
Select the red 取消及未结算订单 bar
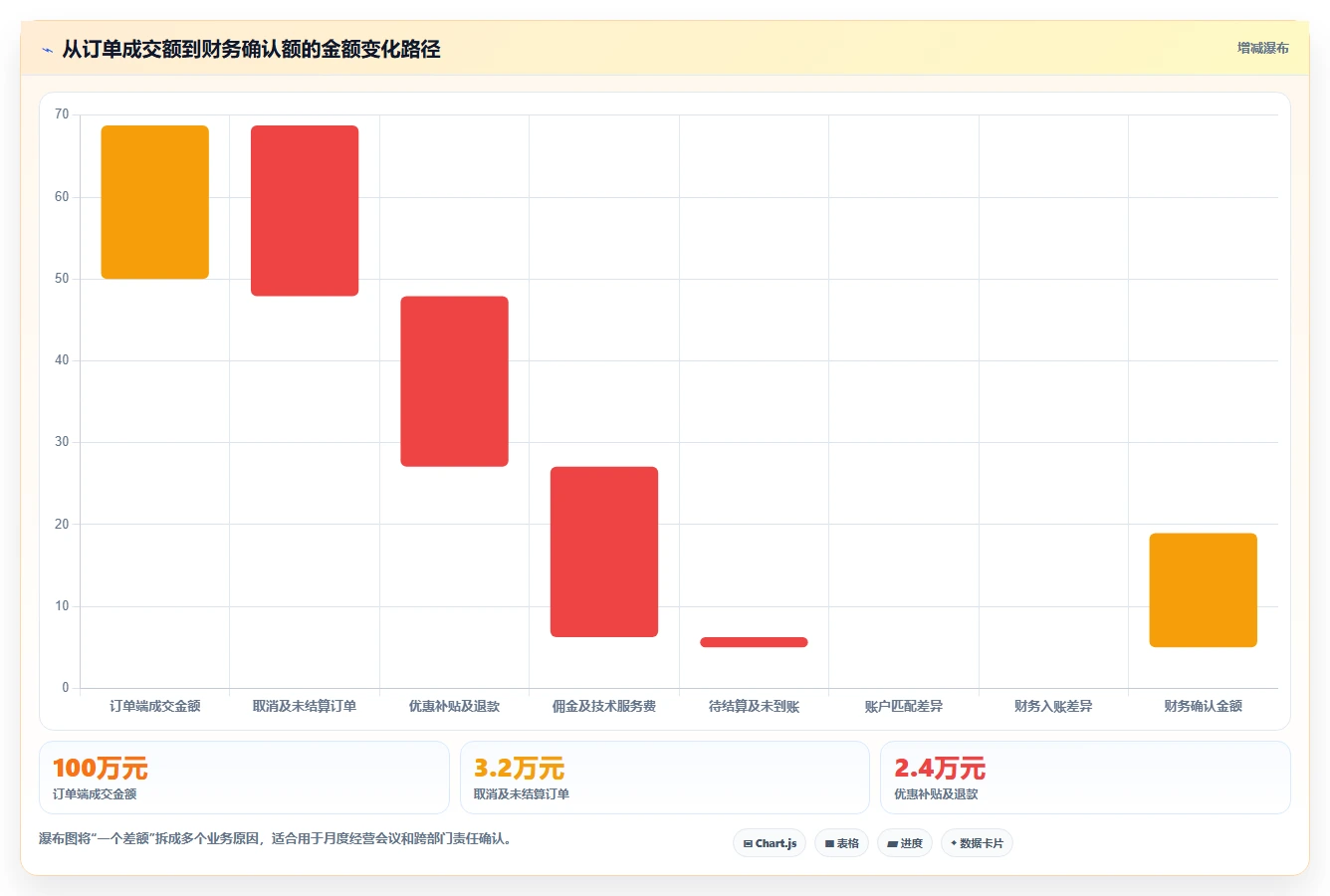point(305,211)
